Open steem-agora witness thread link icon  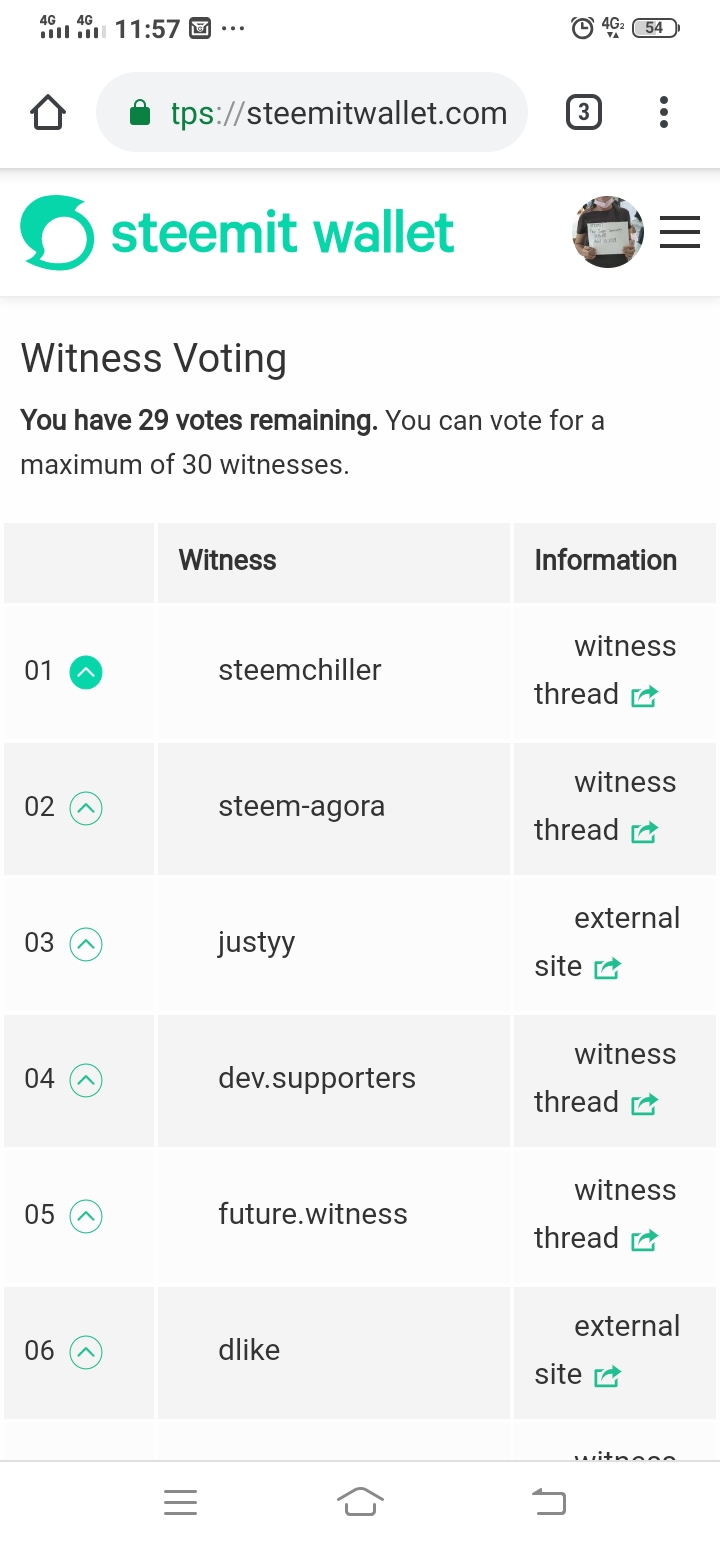644,831
